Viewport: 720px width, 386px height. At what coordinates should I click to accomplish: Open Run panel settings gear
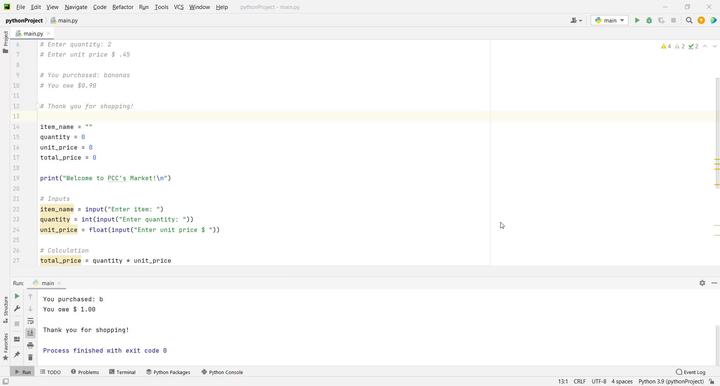pyautogui.click(x=702, y=283)
